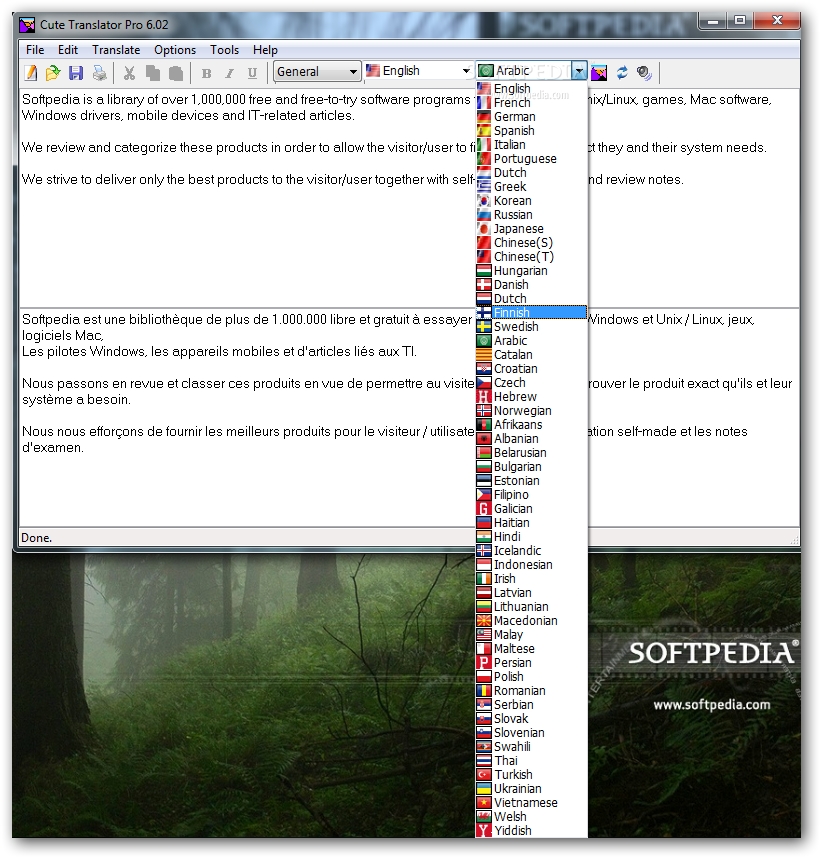
Task: Select French from the language list
Action: [x=531, y=102]
